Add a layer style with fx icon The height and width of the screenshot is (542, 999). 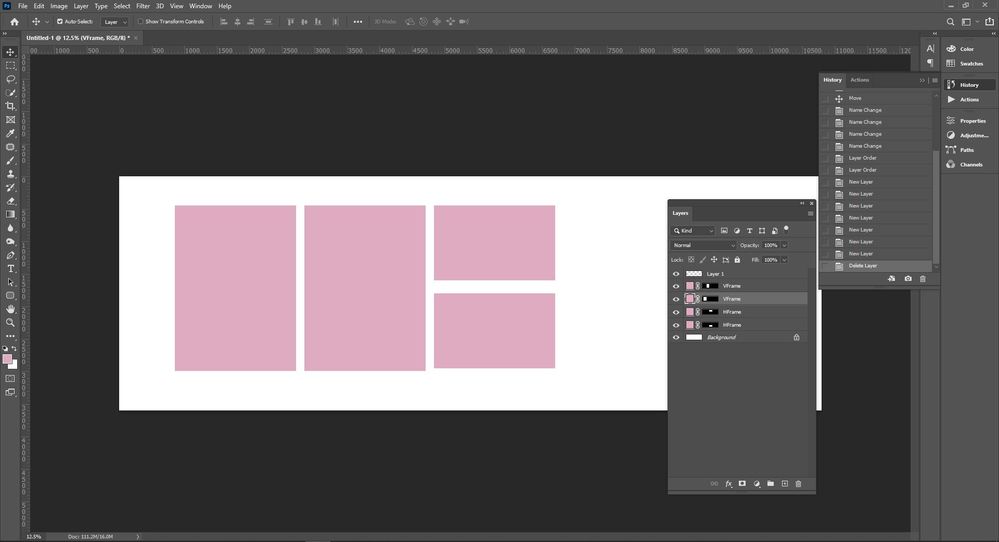(x=728, y=484)
